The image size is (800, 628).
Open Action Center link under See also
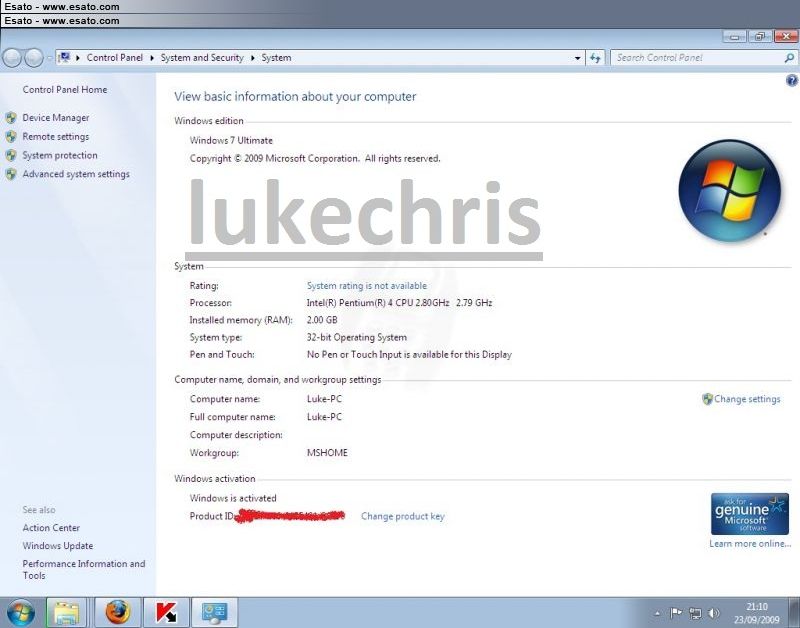[51, 528]
